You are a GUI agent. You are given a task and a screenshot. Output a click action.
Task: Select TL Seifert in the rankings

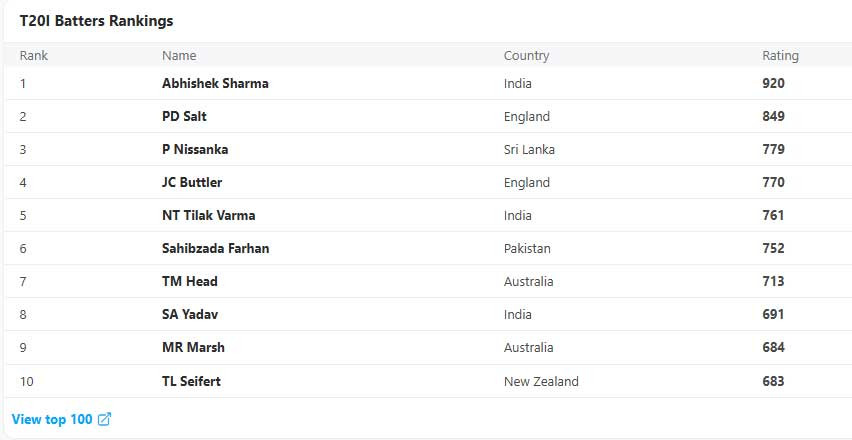191,381
